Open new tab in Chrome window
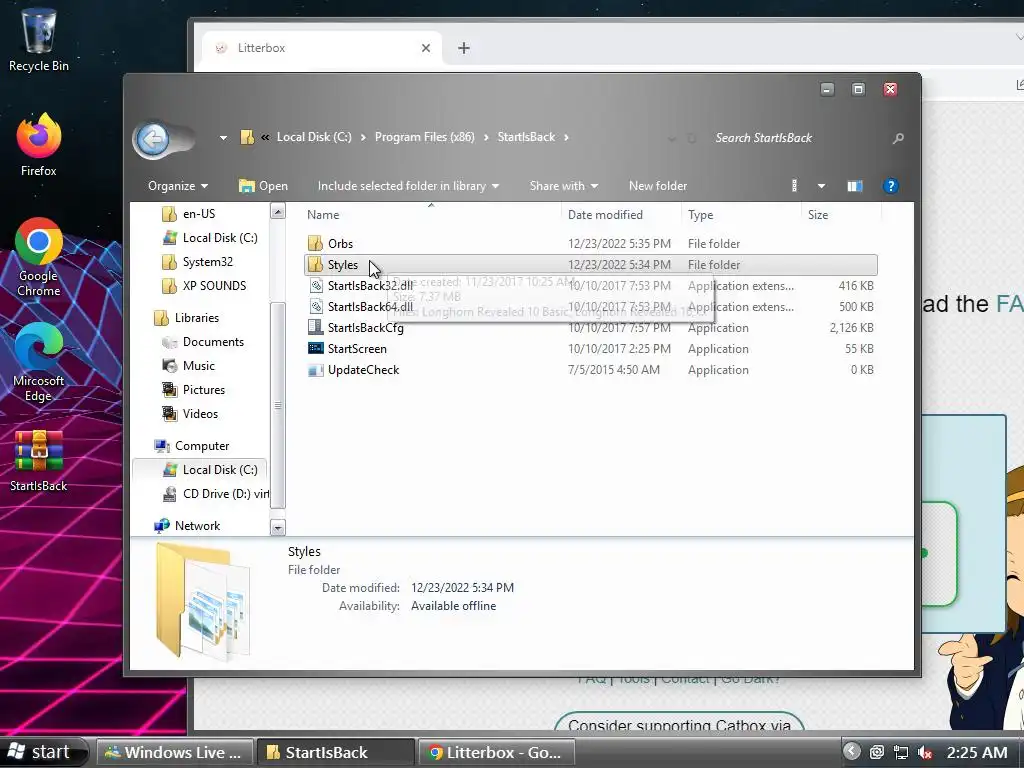 tap(464, 48)
